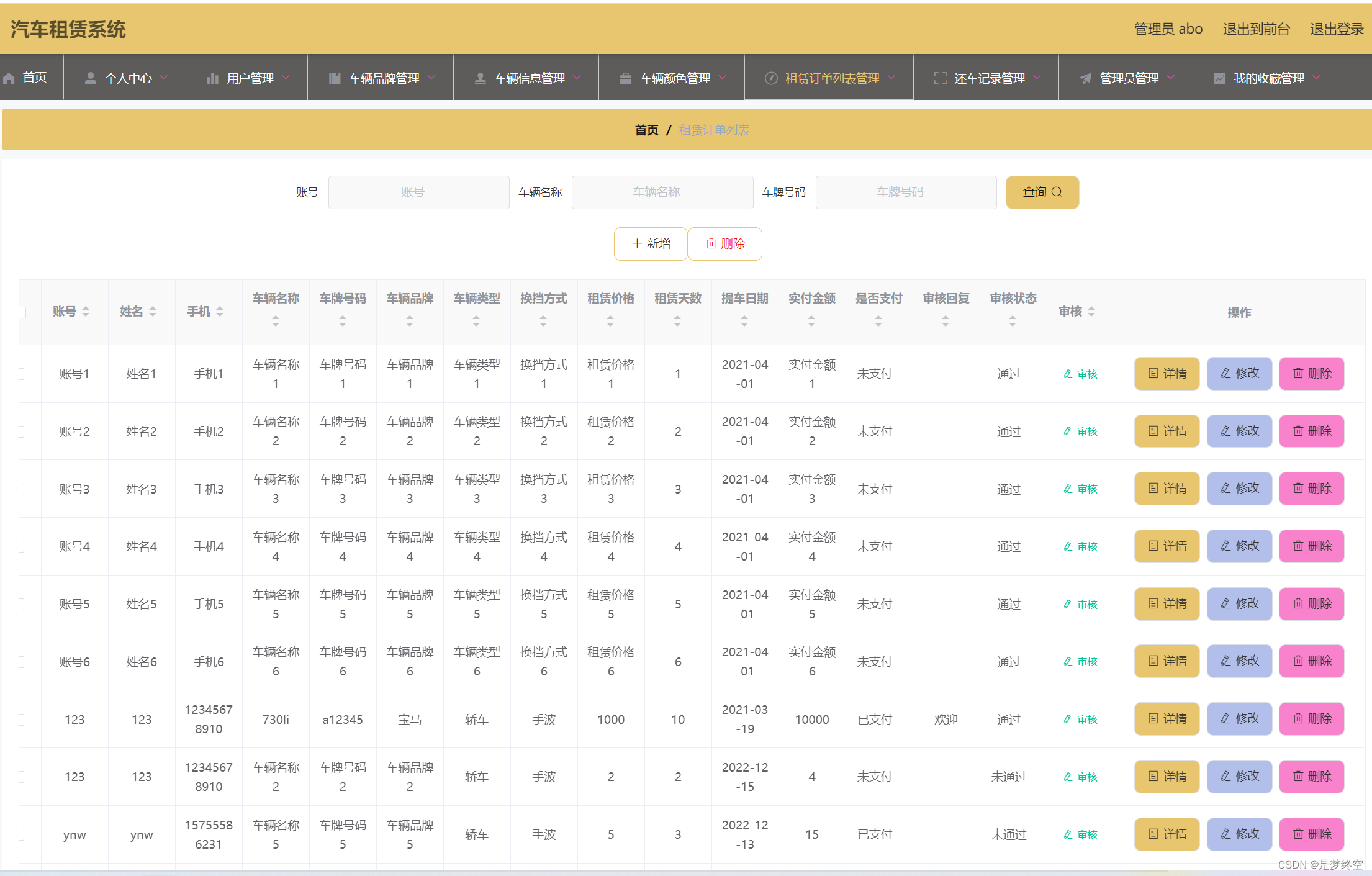Click the trash icon in batch 删除 button
Screen dimensions: 1372x876
(x=711, y=243)
